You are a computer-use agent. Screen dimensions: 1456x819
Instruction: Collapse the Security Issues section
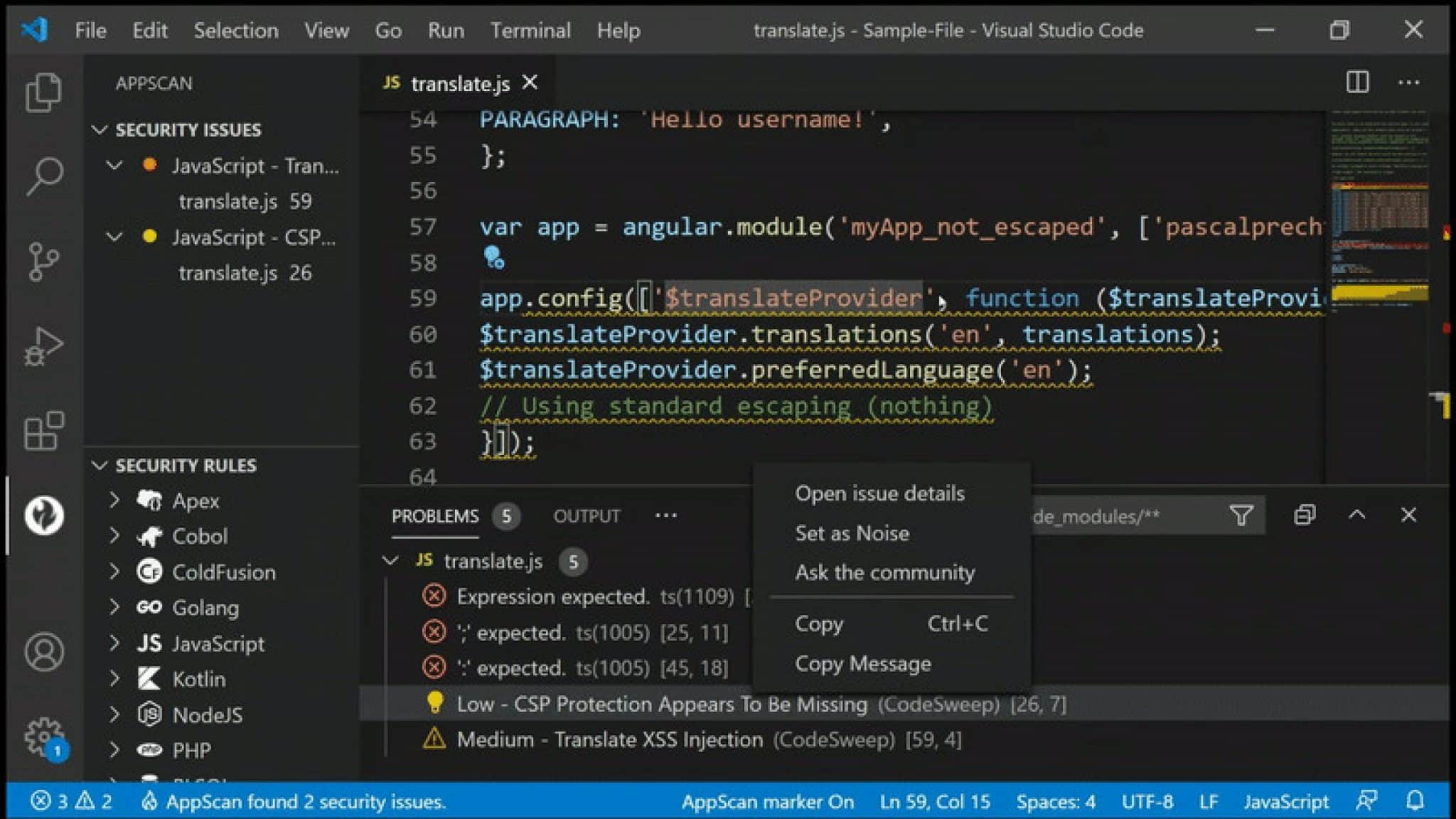100,129
